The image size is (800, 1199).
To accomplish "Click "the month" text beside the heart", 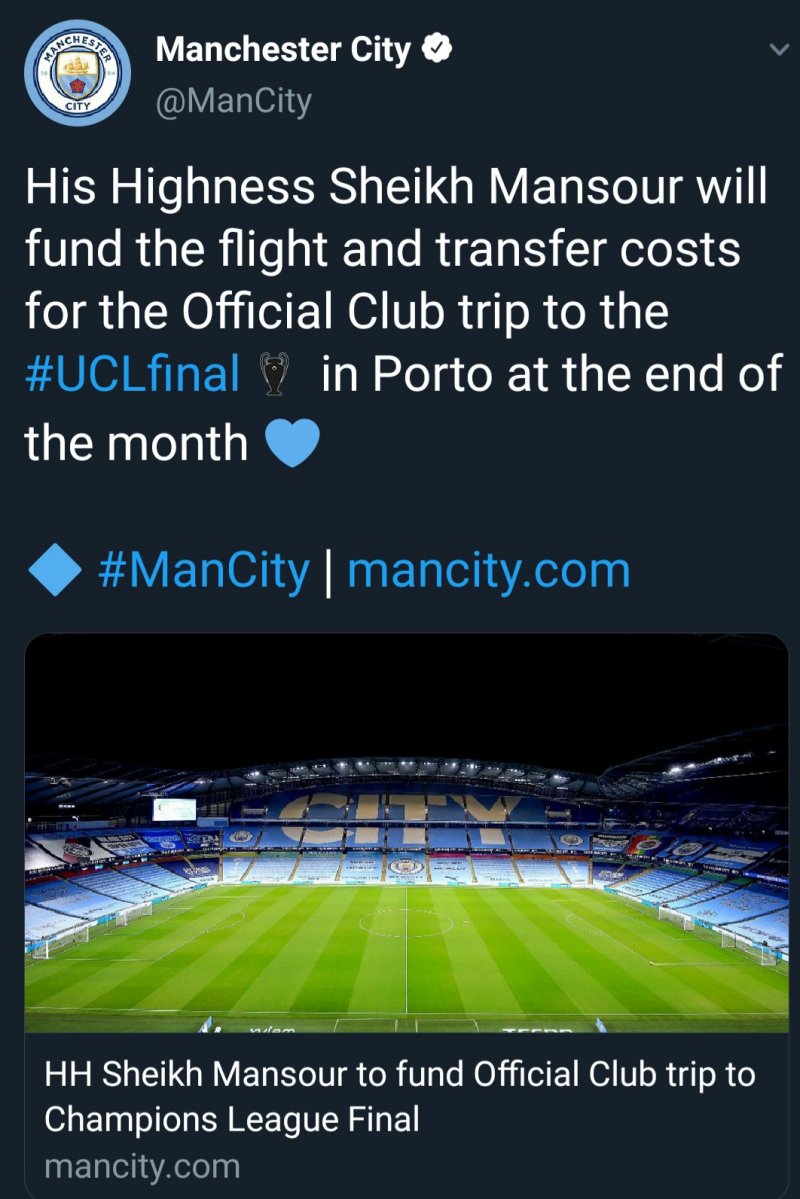I will tap(136, 441).
